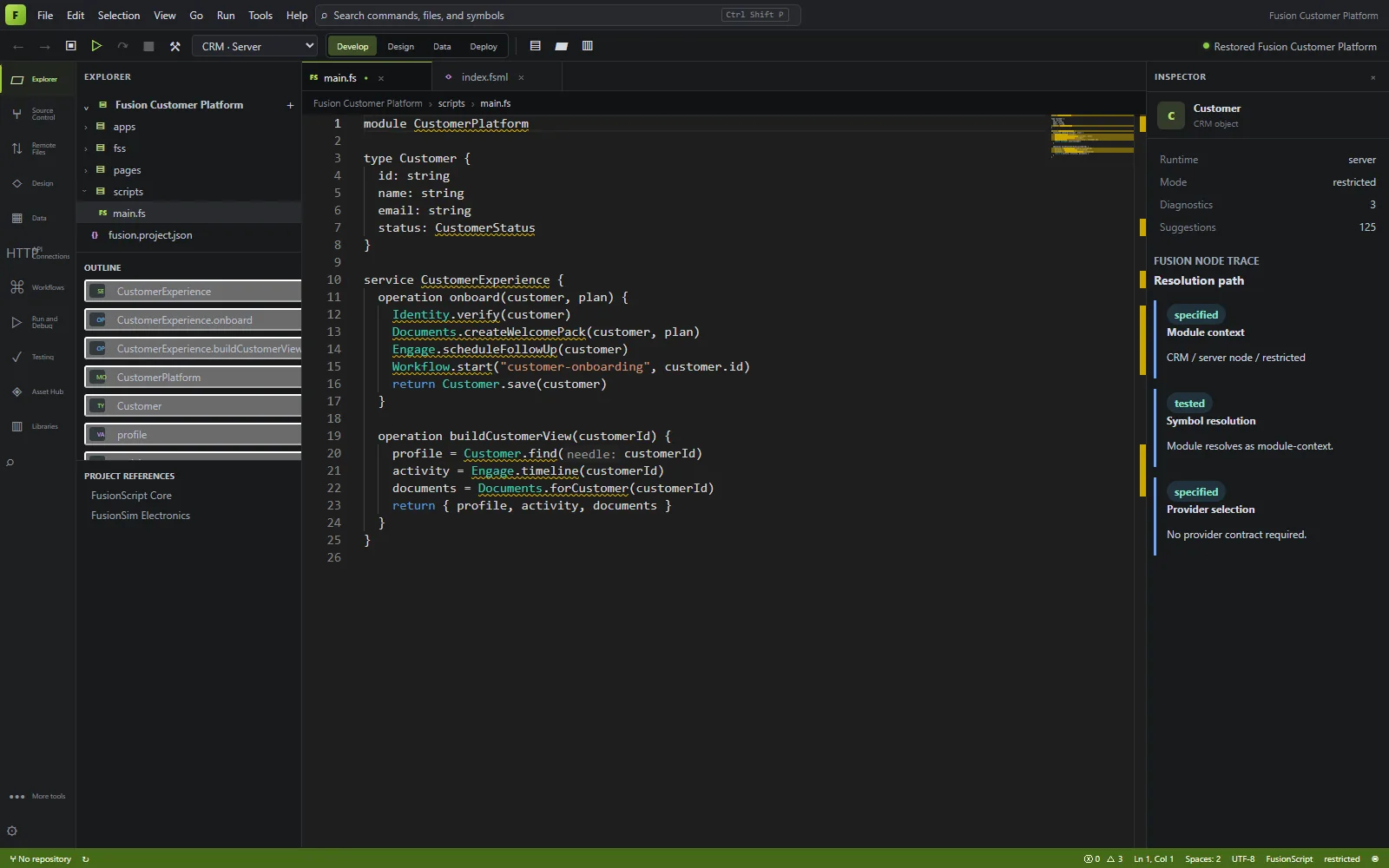Close the index.fsml tab
Viewport: 1389px width, 868px height.
pyautogui.click(x=521, y=78)
